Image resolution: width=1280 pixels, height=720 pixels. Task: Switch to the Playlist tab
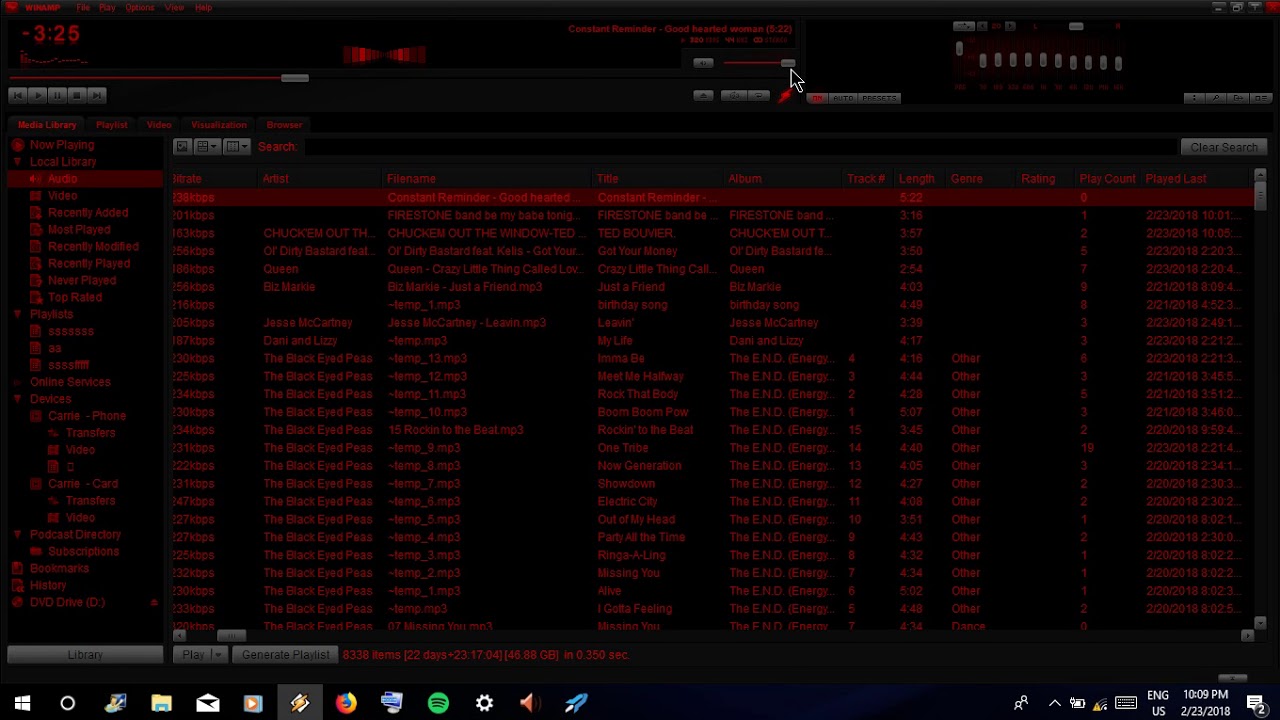(112, 125)
